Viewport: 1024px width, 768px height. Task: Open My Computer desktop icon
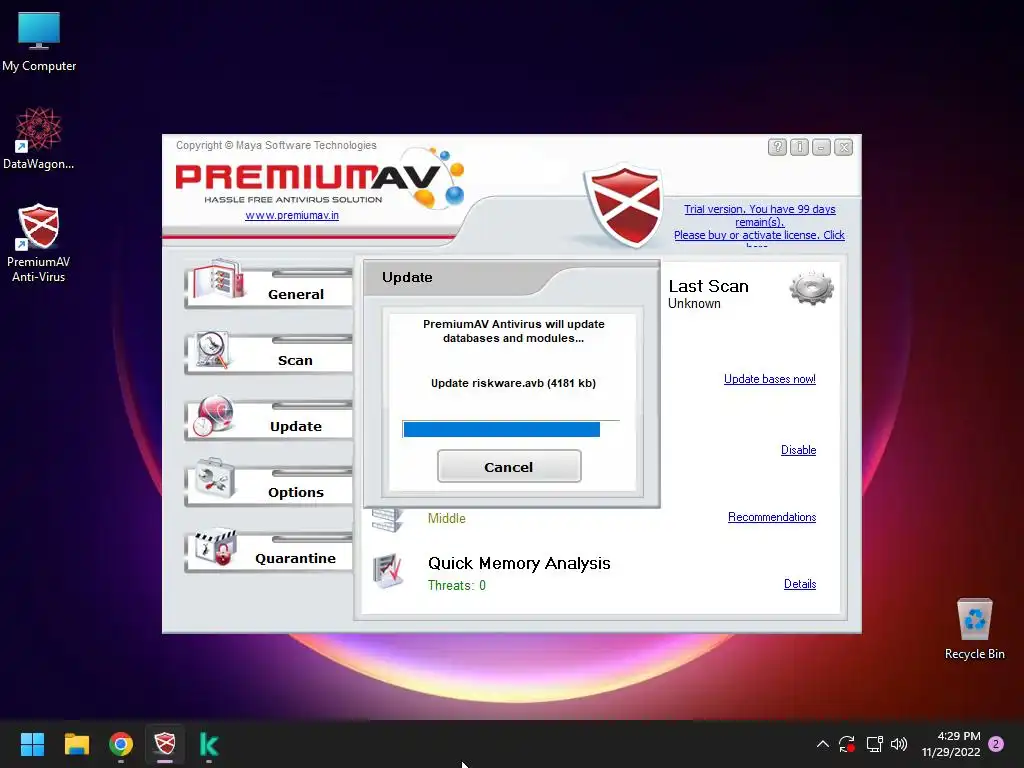[x=39, y=41]
